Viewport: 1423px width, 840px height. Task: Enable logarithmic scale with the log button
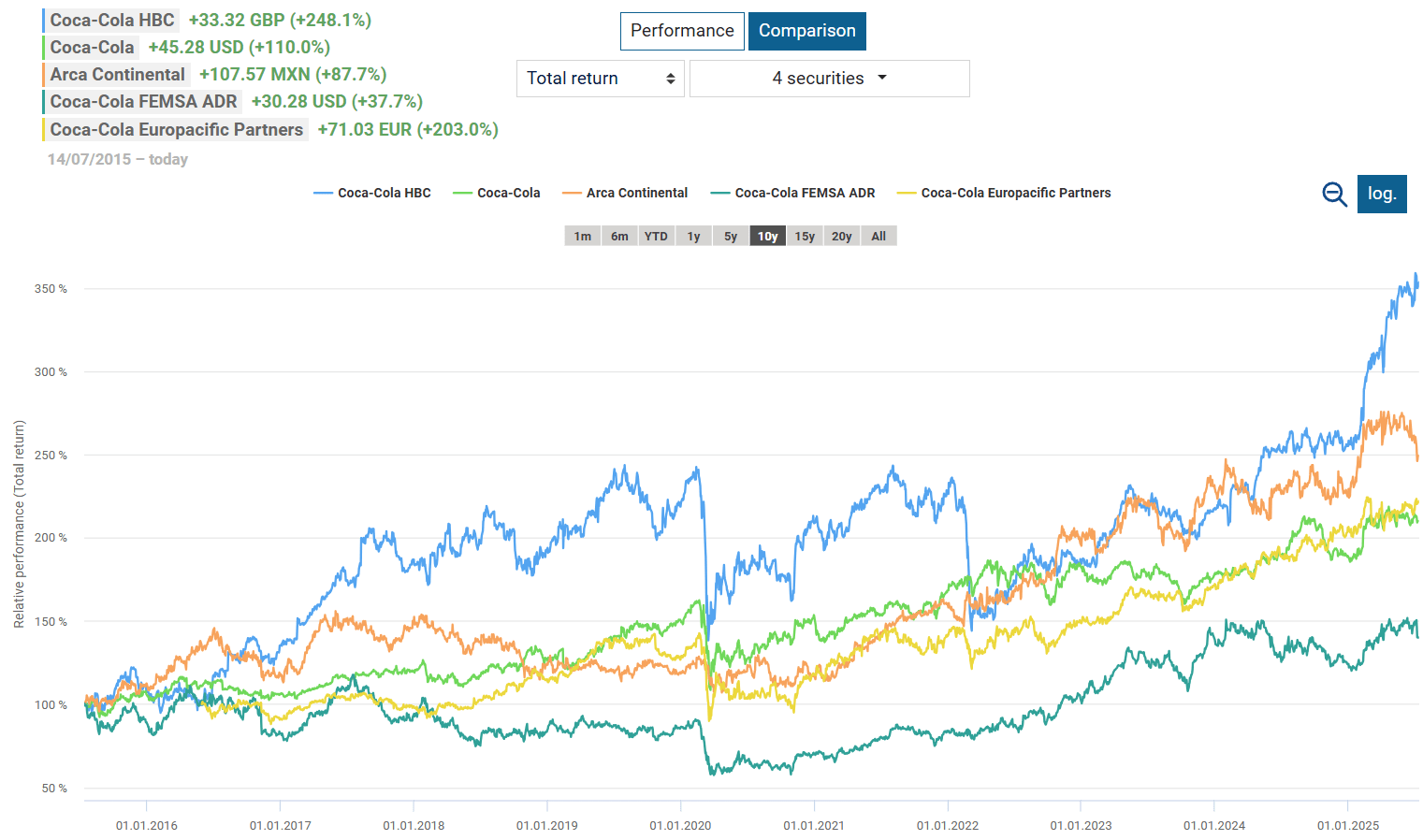[x=1382, y=194]
